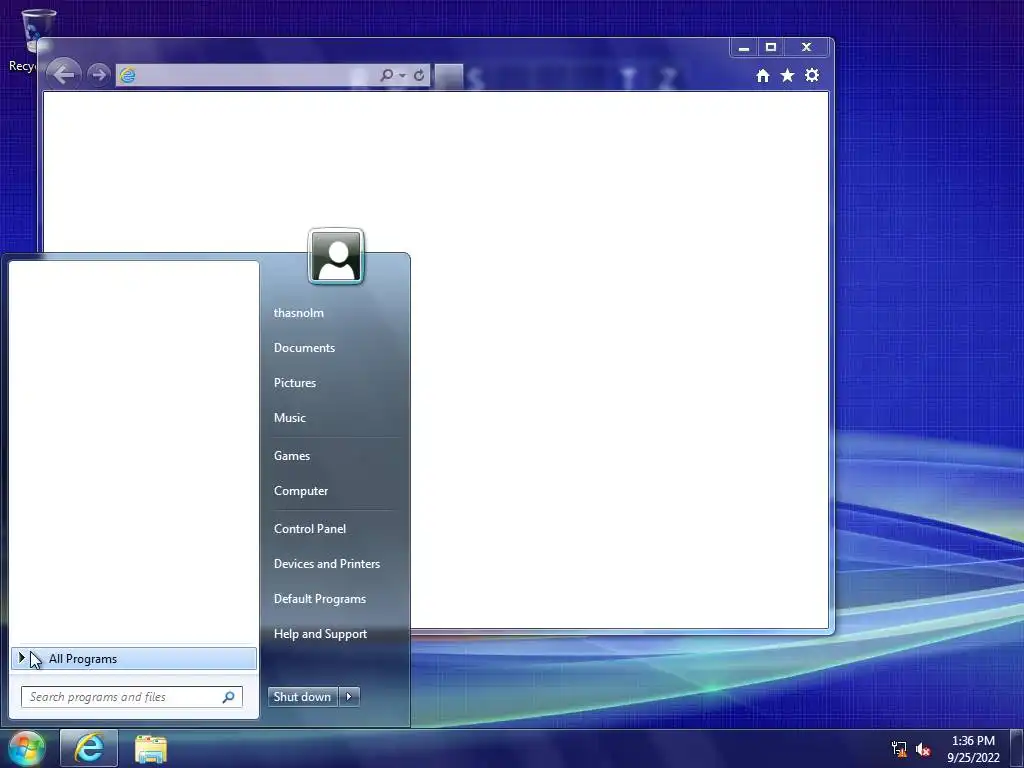Viewport: 1024px width, 768px height.
Task: Click the Internet Explorer home icon
Action: [x=763, y=76]
